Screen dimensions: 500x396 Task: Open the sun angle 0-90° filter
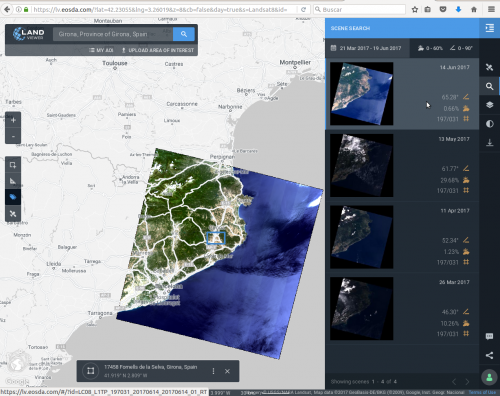pos(461,48)
